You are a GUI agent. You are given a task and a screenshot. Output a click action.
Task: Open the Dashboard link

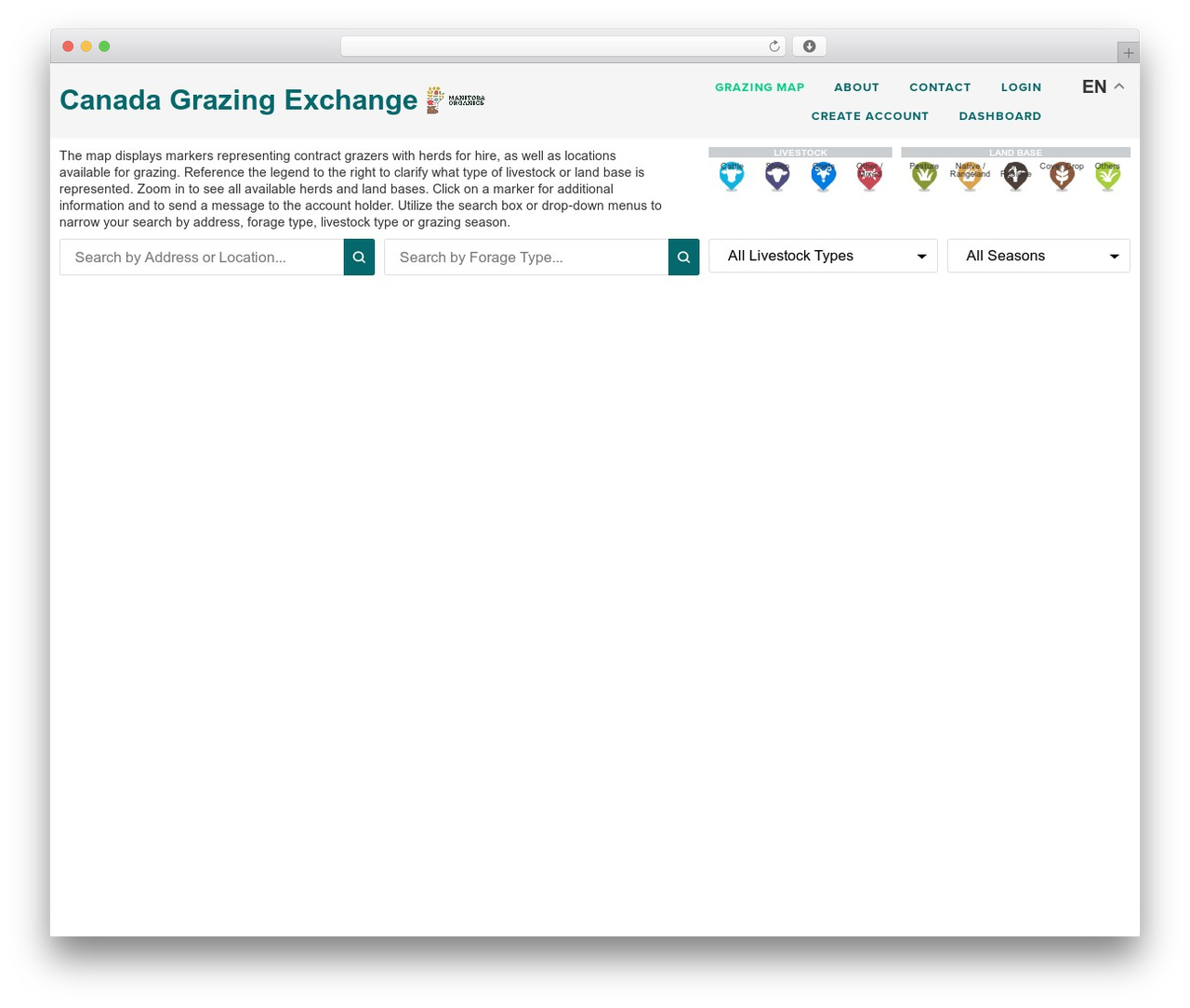[x=1000, y=116]
